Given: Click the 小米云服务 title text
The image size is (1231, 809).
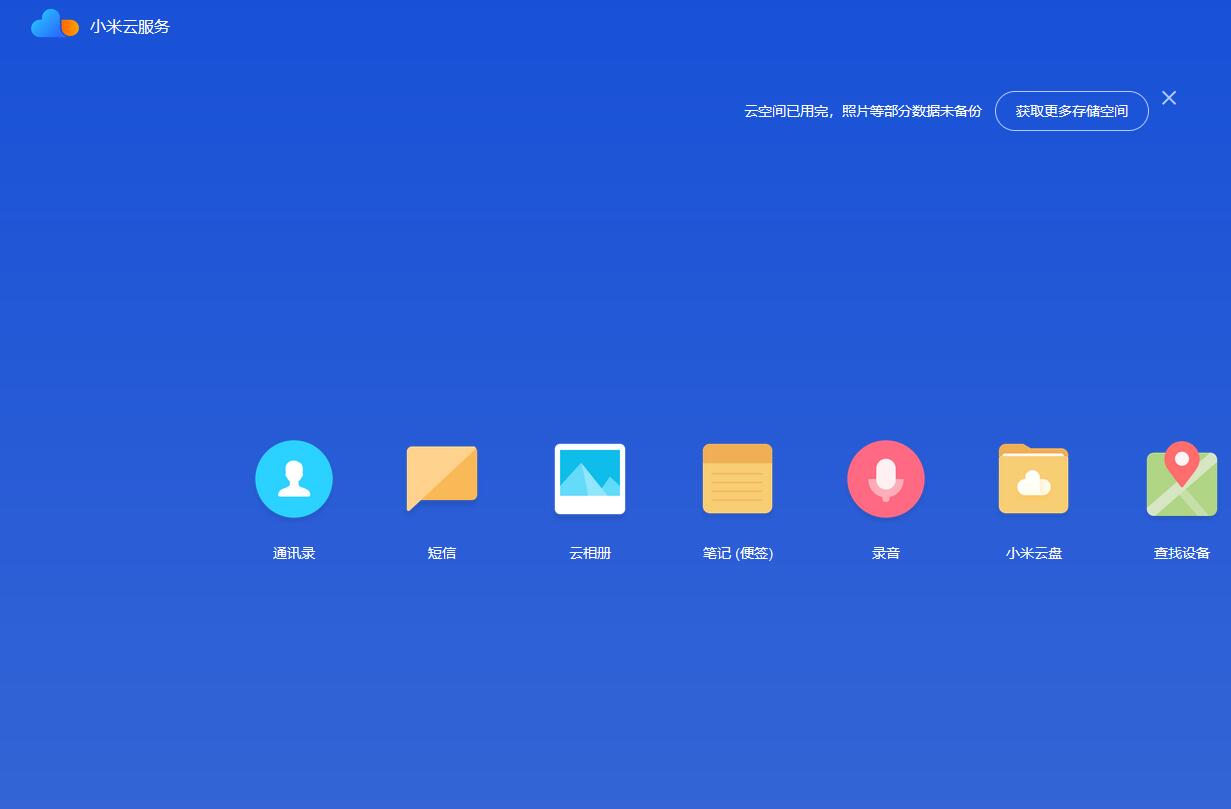Looking at the screenshot, I should [130, 27].
